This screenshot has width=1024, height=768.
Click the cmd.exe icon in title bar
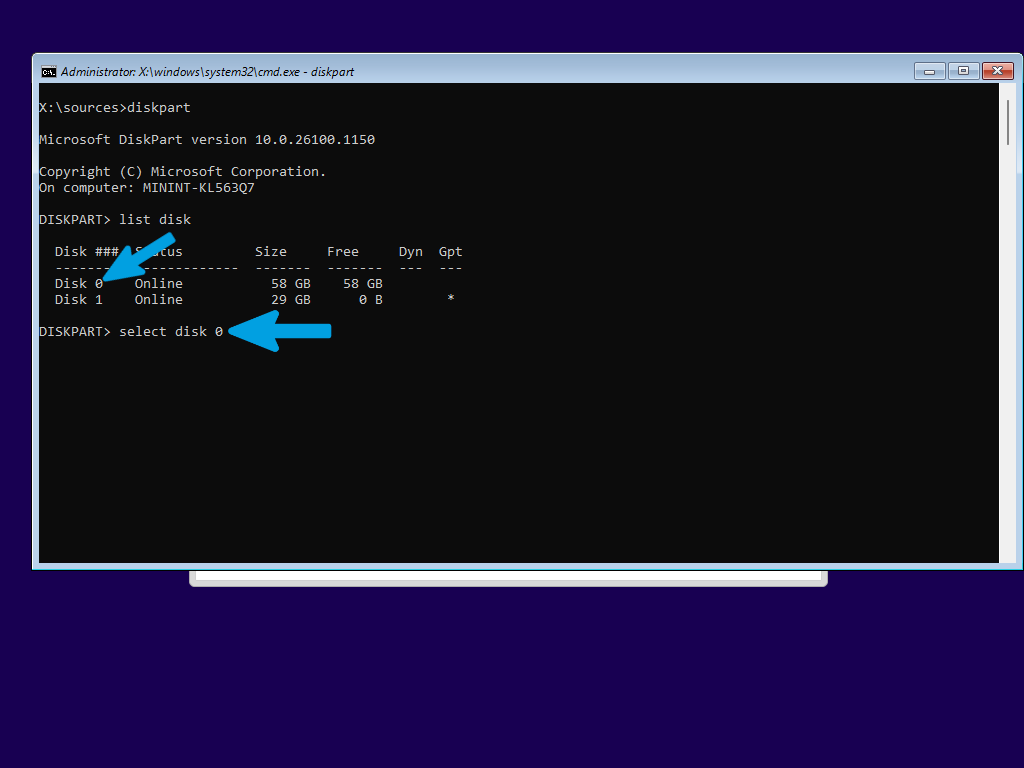click(48, 72)
